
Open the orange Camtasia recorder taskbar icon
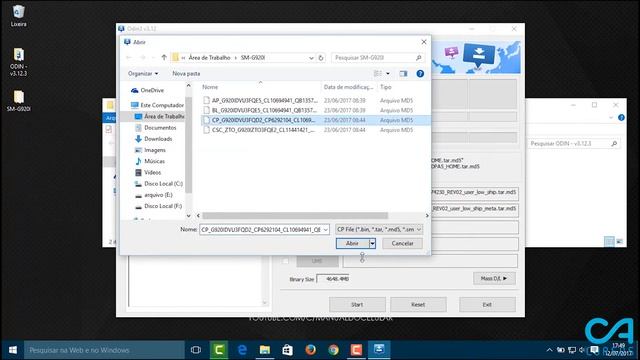356,350
